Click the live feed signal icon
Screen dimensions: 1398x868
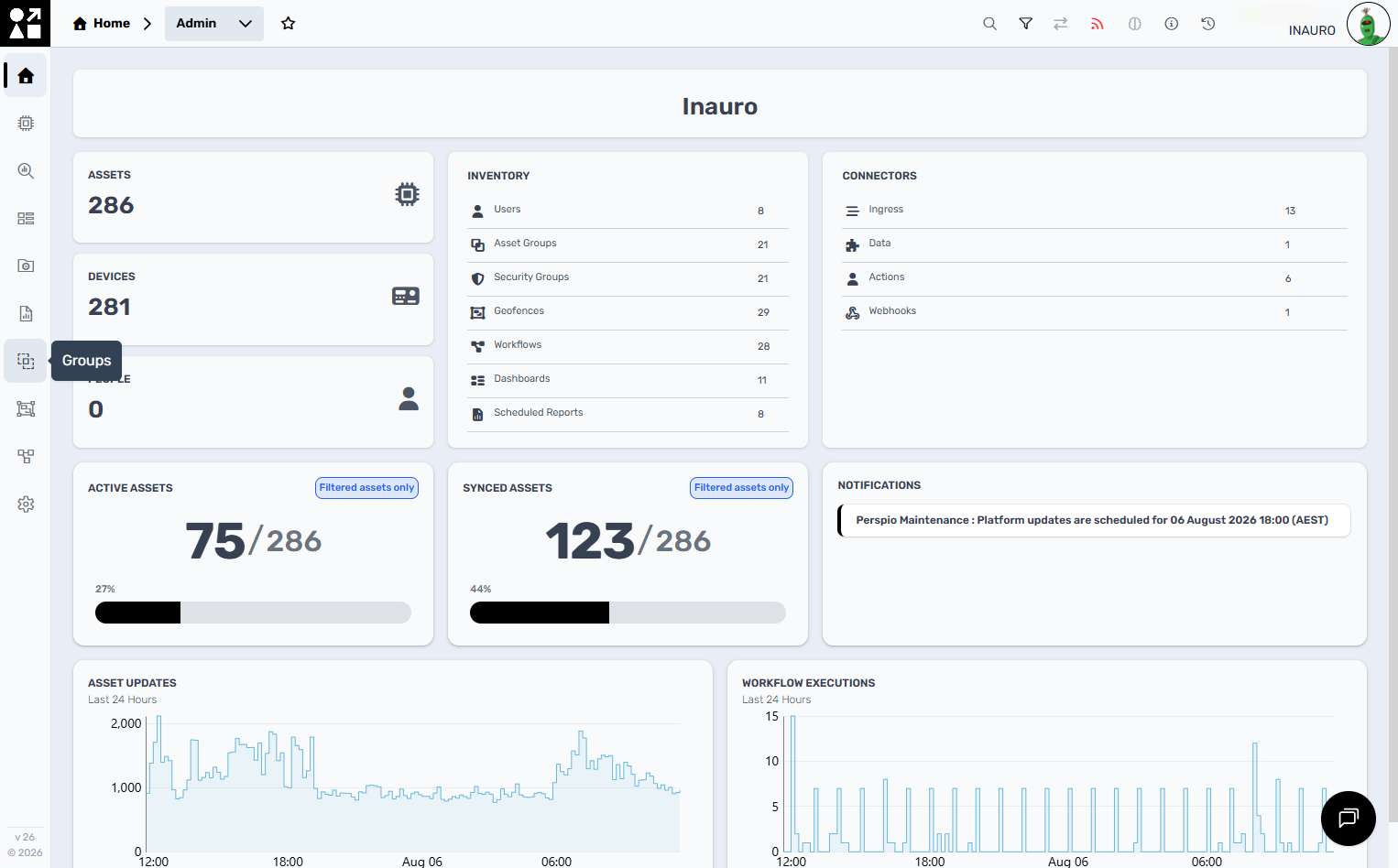1097,24
